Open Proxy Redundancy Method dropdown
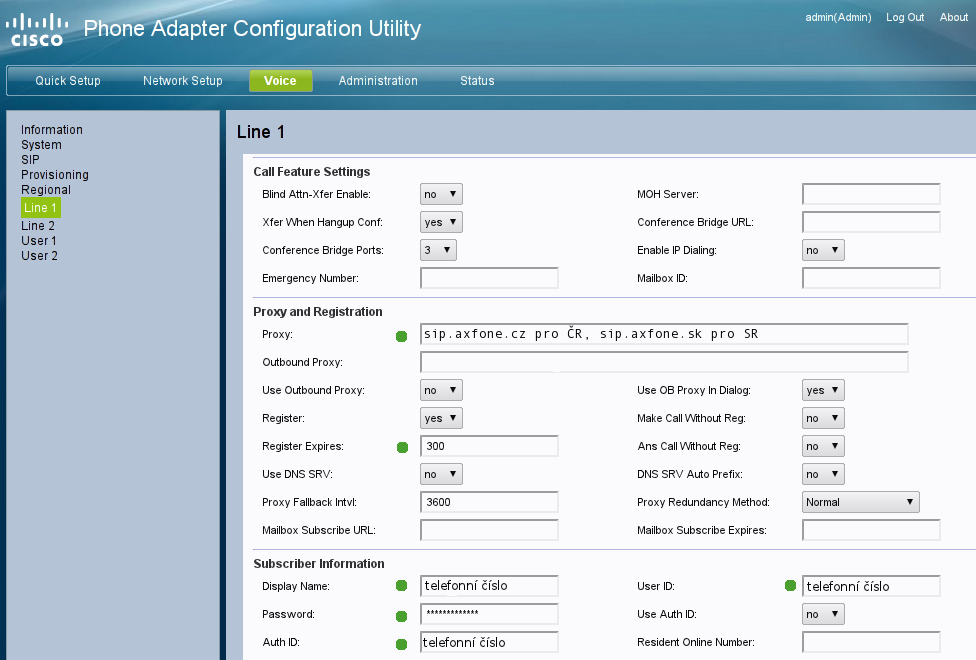 click(x=860, y=502)
